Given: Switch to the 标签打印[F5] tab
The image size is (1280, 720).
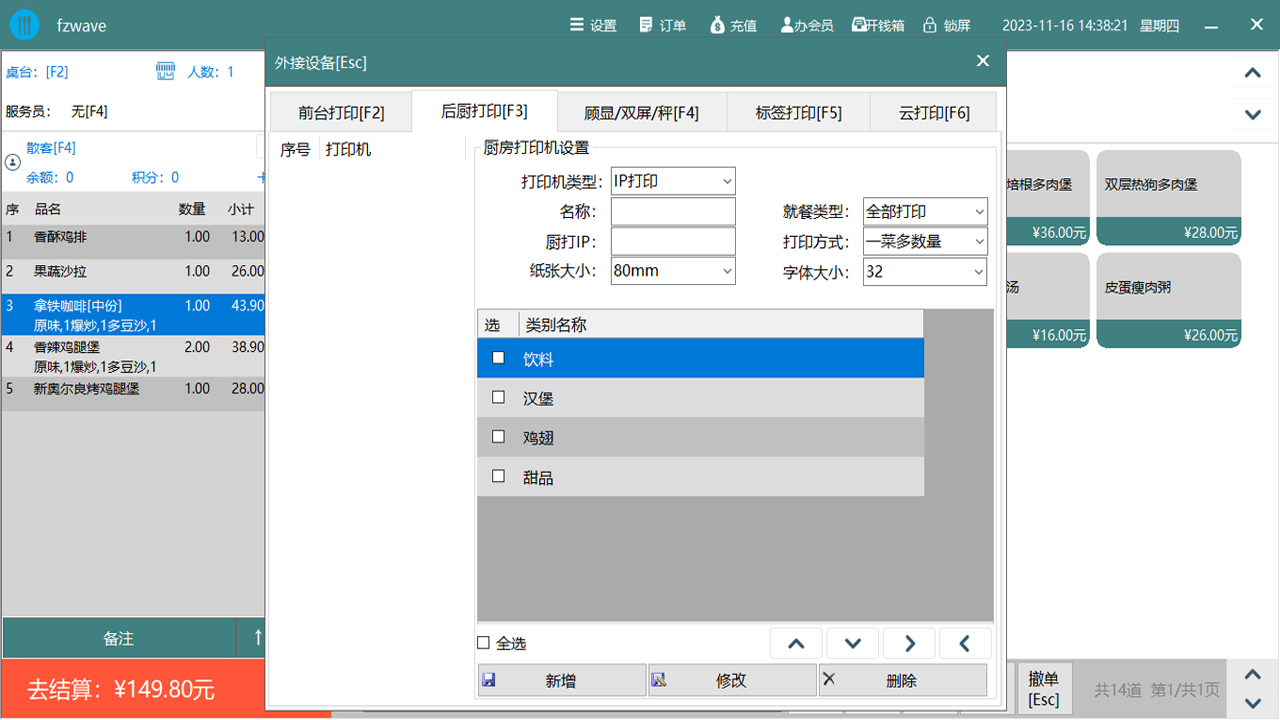Looking at the screenshot, I should tap(797, 111).
